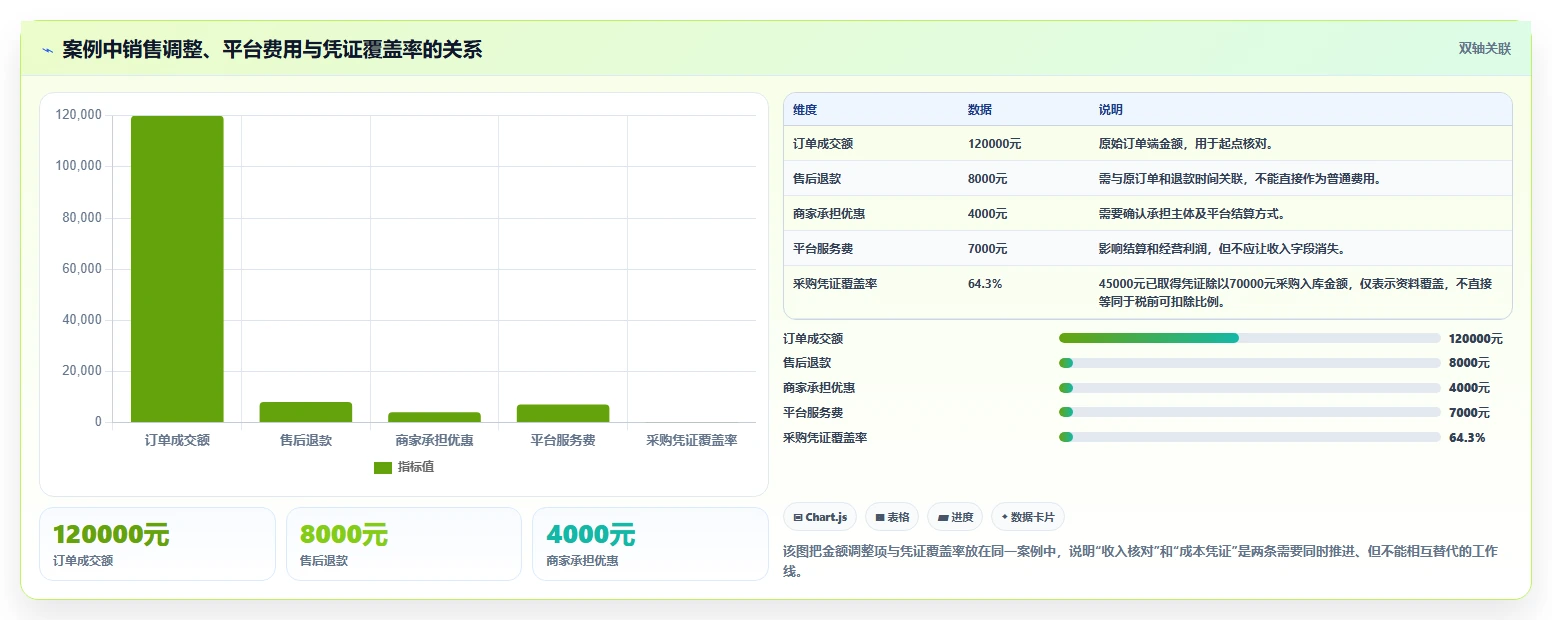Click the 8000元 progress value label
The height and width of the screenshot is (620, 1552).
pos(1469,363)
